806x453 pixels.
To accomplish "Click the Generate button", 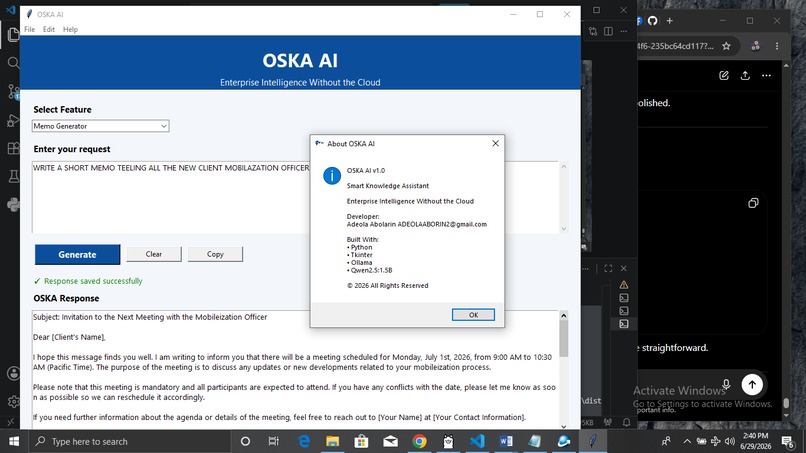I will click(77, 255).
